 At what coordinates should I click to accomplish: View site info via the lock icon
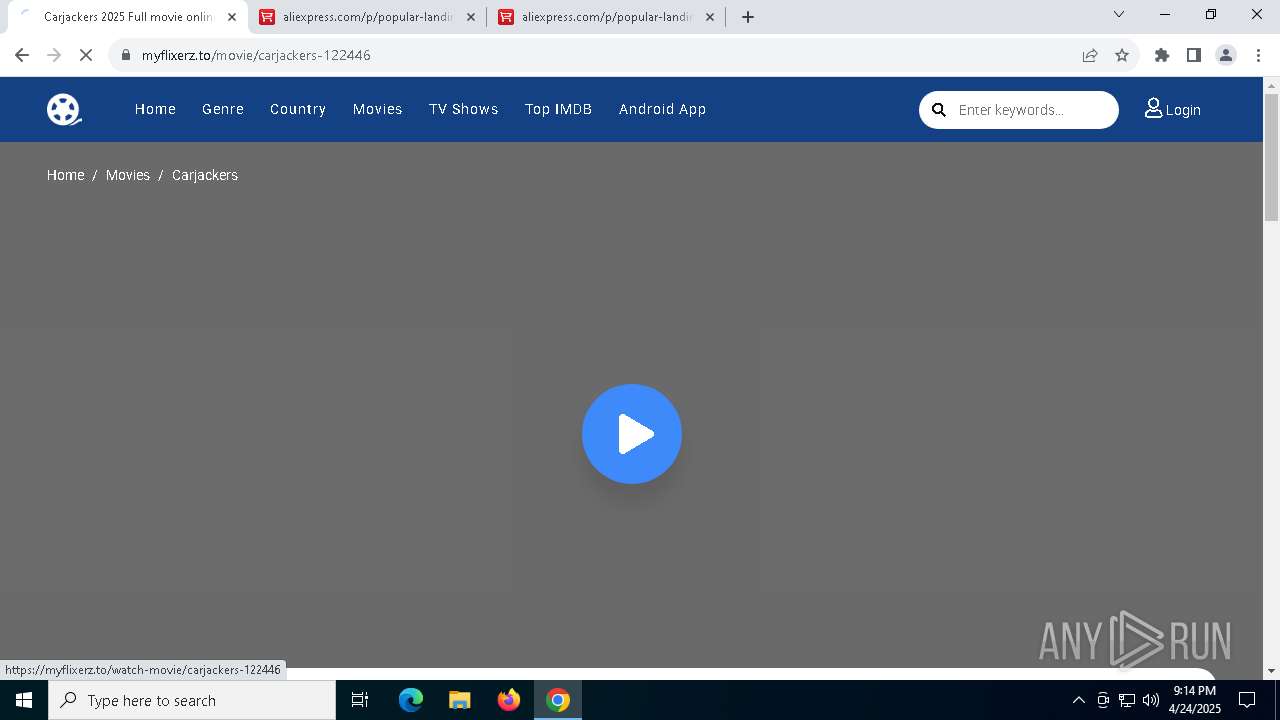126,55
